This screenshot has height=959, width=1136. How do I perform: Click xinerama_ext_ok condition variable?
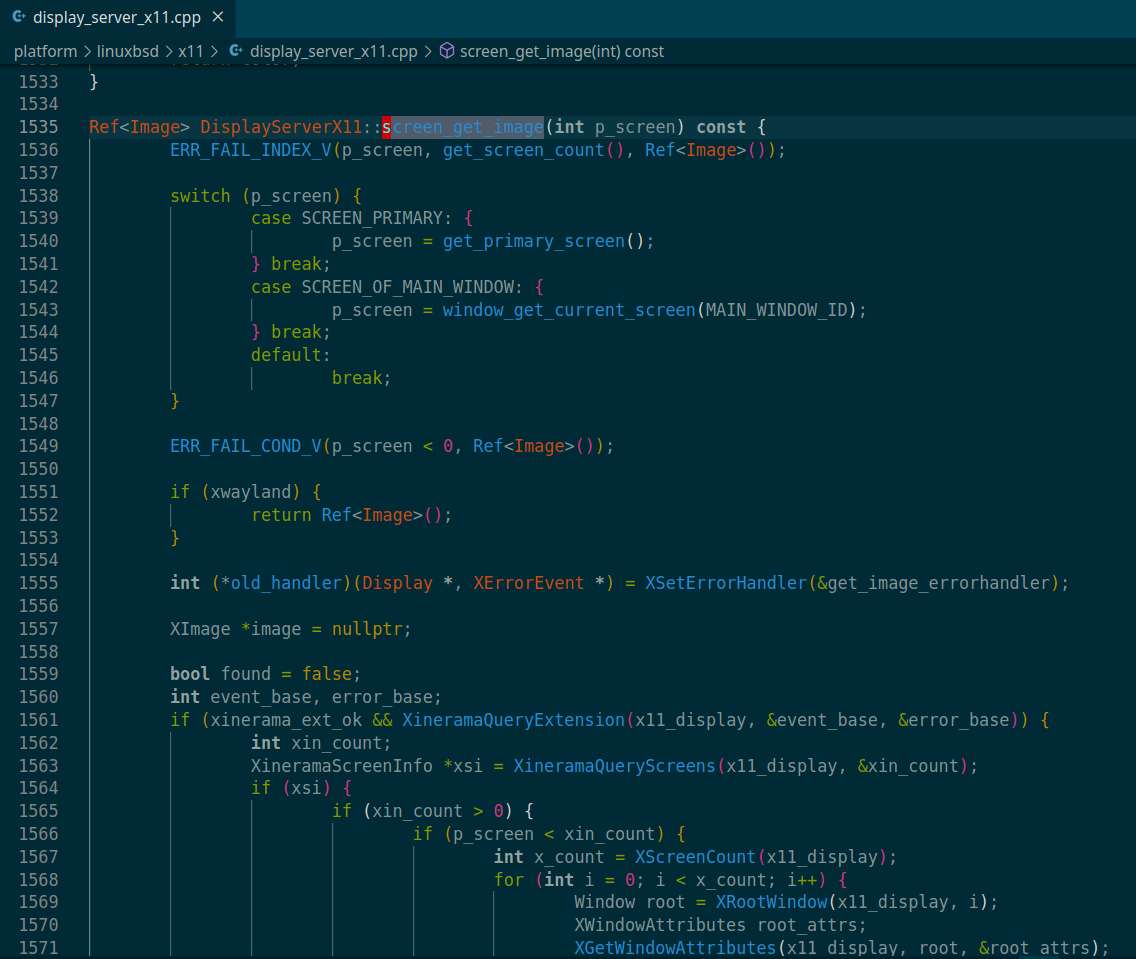(285, 720)
